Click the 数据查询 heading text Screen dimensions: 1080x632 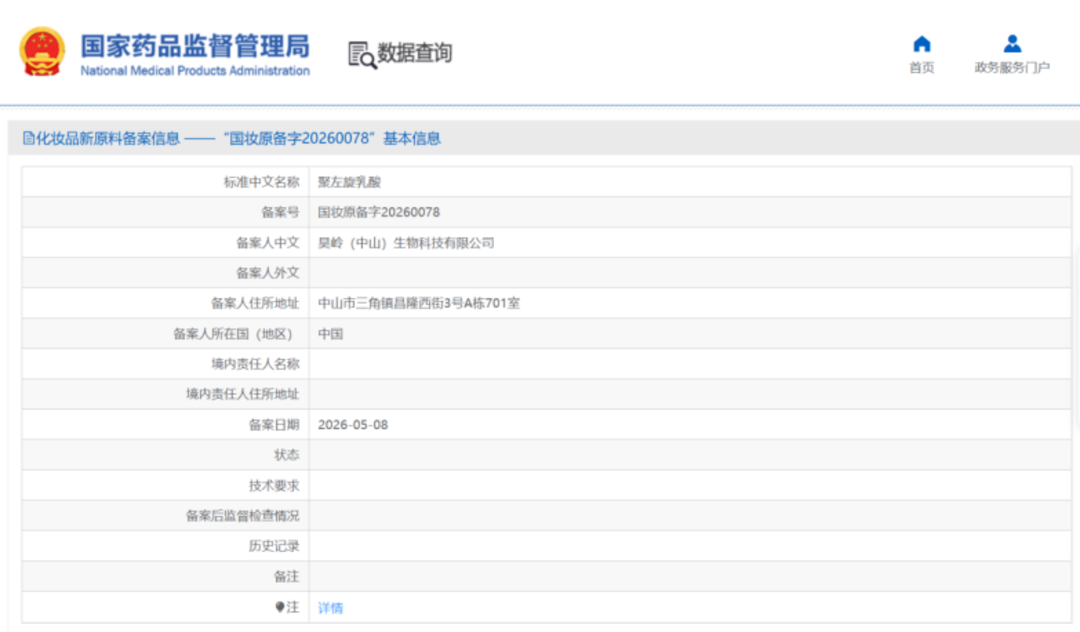415,52
